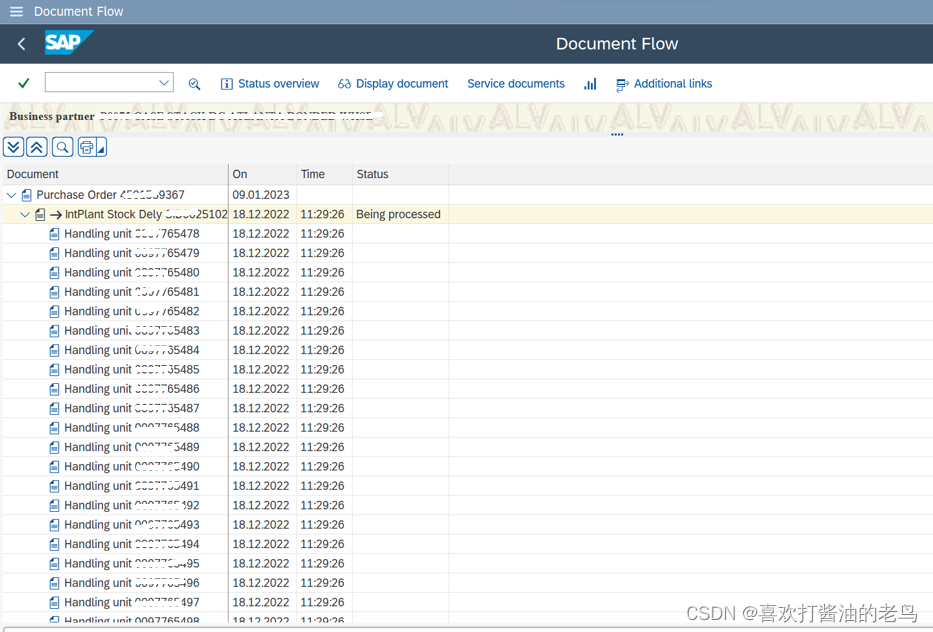This screenshot has height=632, width=933.
Task: Click the Business partner header text
Action: coord(52,116)
